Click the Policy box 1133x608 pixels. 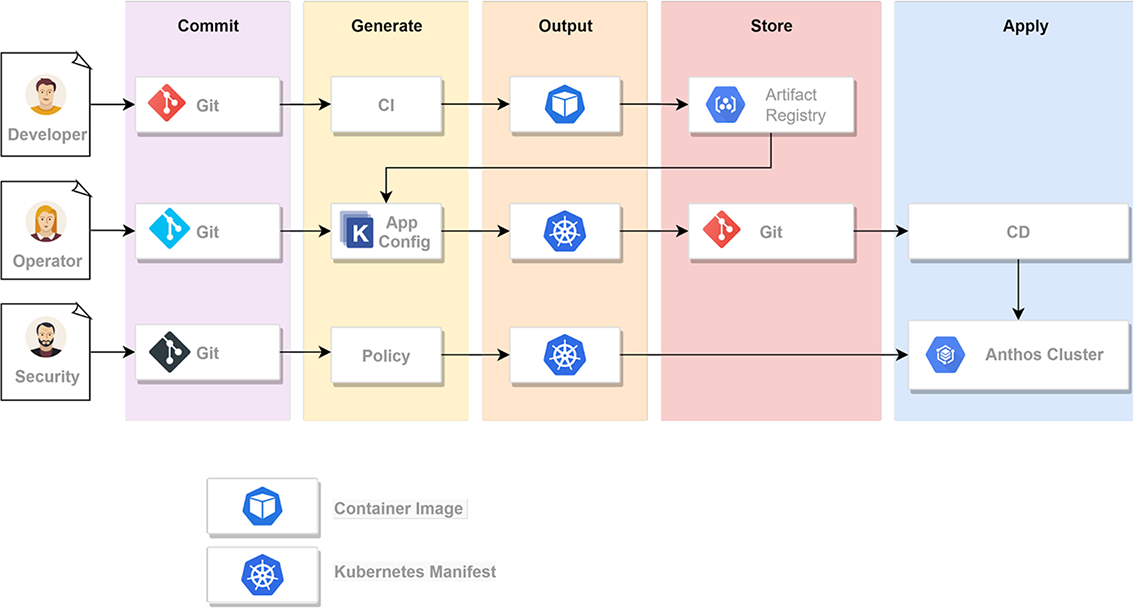click(x=387, y=355)
